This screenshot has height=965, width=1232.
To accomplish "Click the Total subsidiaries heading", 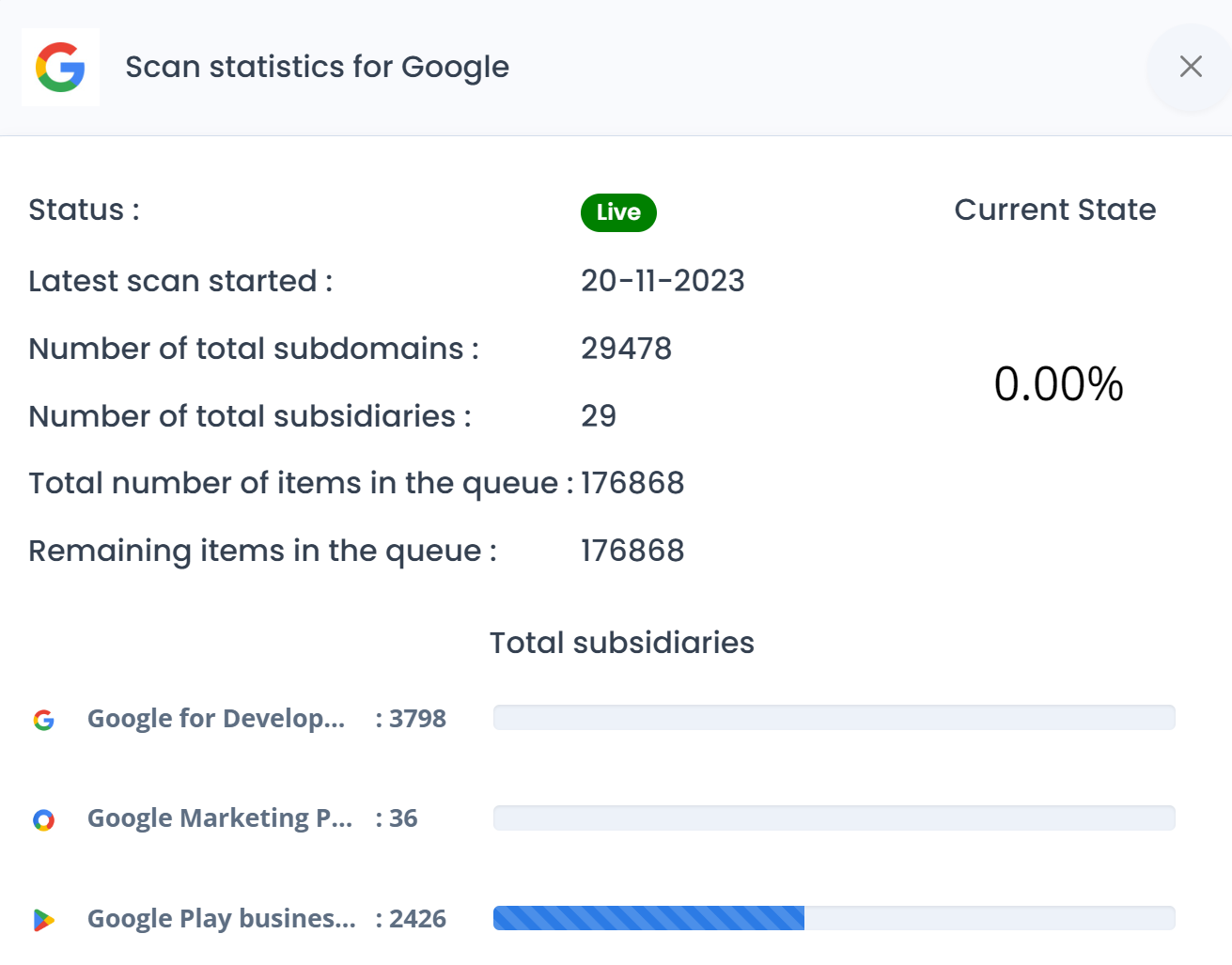I will click(x=621, y=643).
